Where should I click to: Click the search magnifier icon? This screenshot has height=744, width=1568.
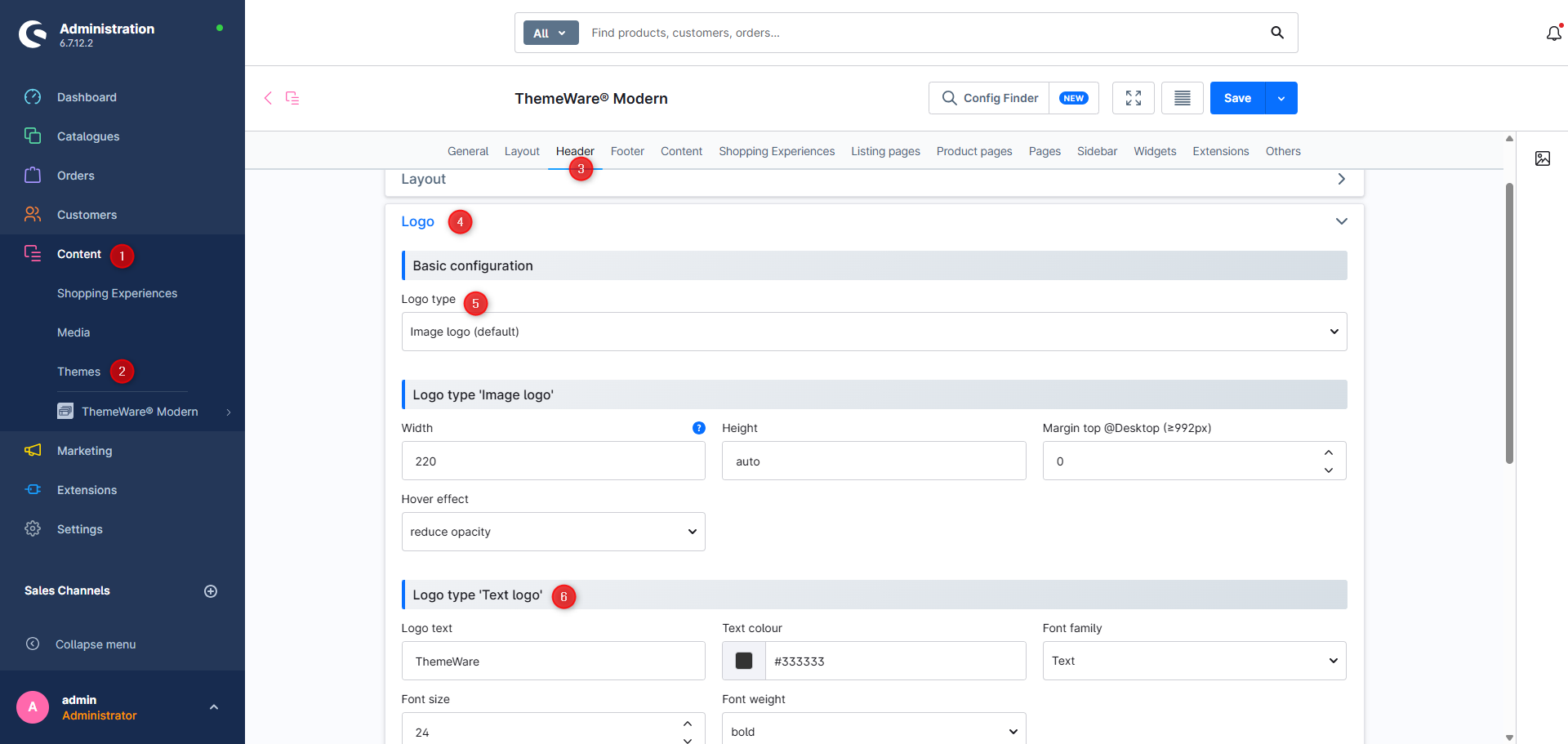(1277, 33)
